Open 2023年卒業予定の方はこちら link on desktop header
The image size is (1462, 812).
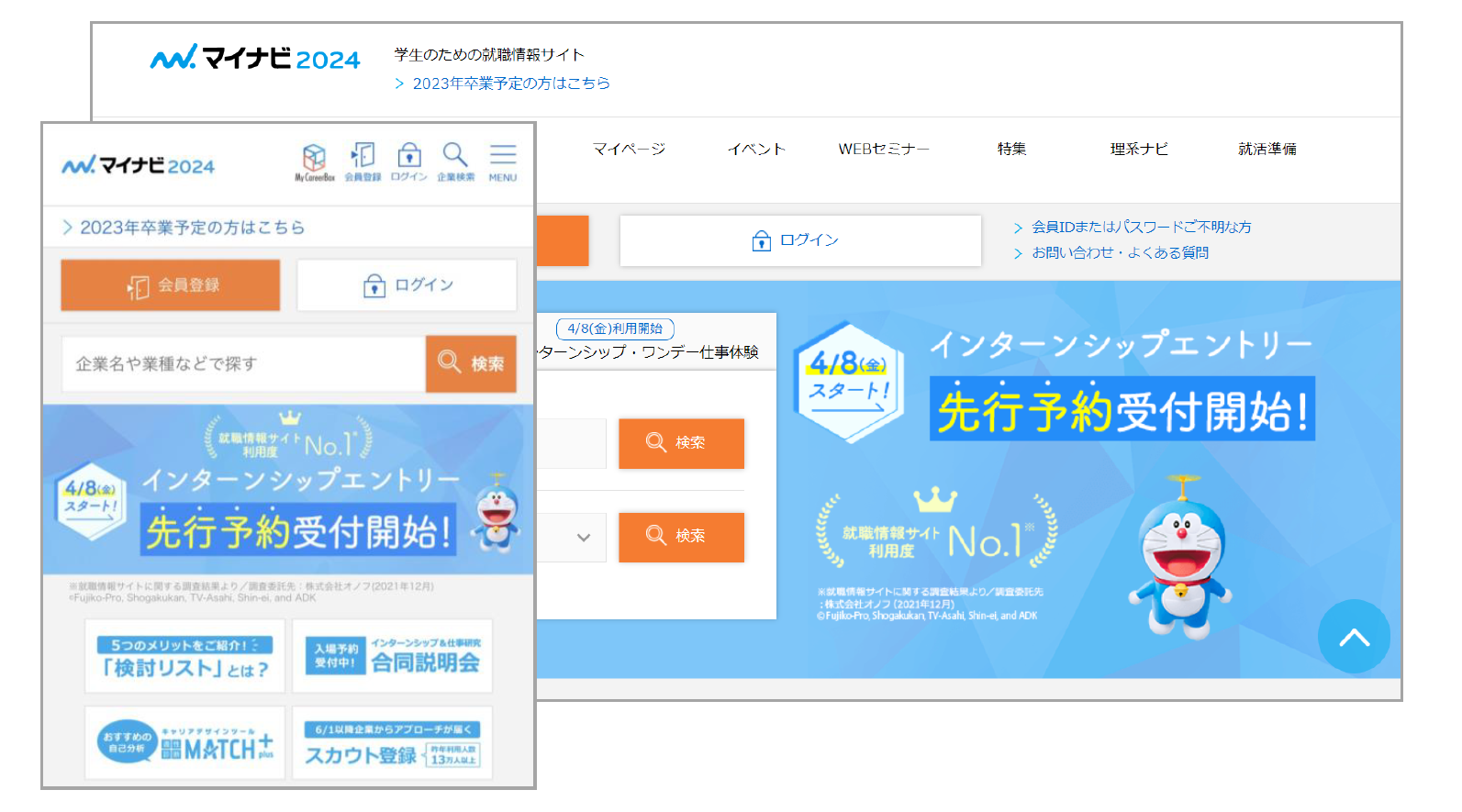(503, 83)
